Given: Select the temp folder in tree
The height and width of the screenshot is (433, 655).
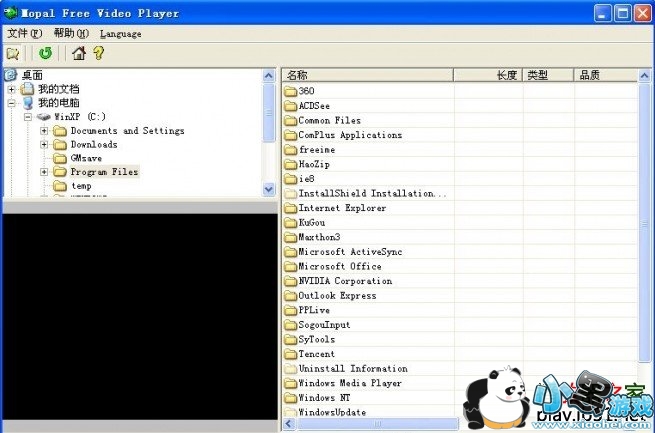Looking at the screenshot, I should click(x=81, y=186).
